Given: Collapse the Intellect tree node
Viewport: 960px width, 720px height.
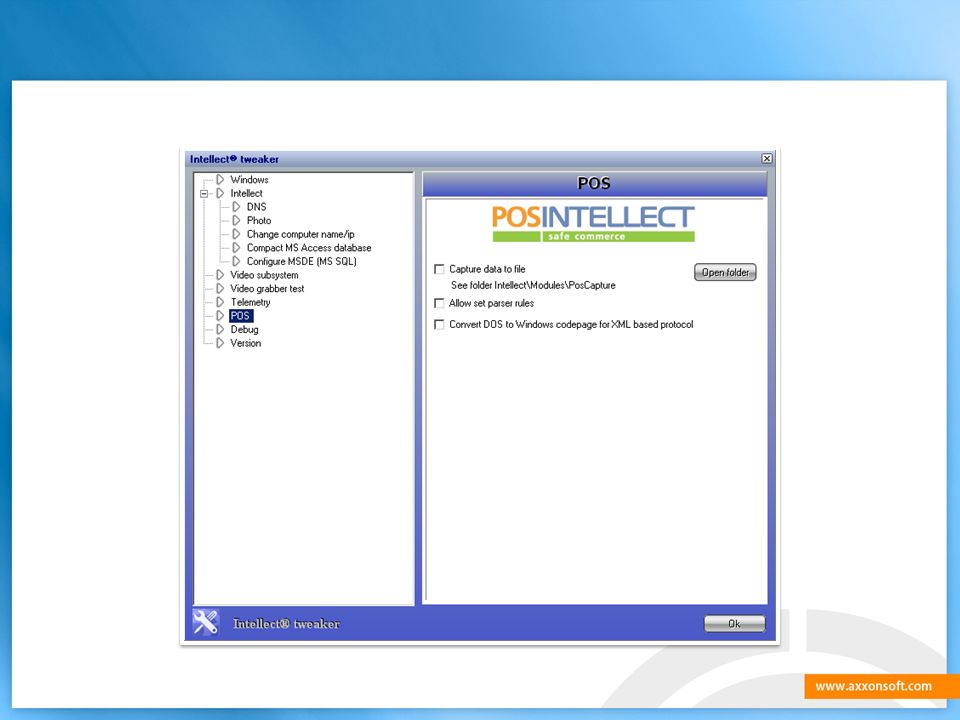Looking at the screenshot, I should coord(204,193).
